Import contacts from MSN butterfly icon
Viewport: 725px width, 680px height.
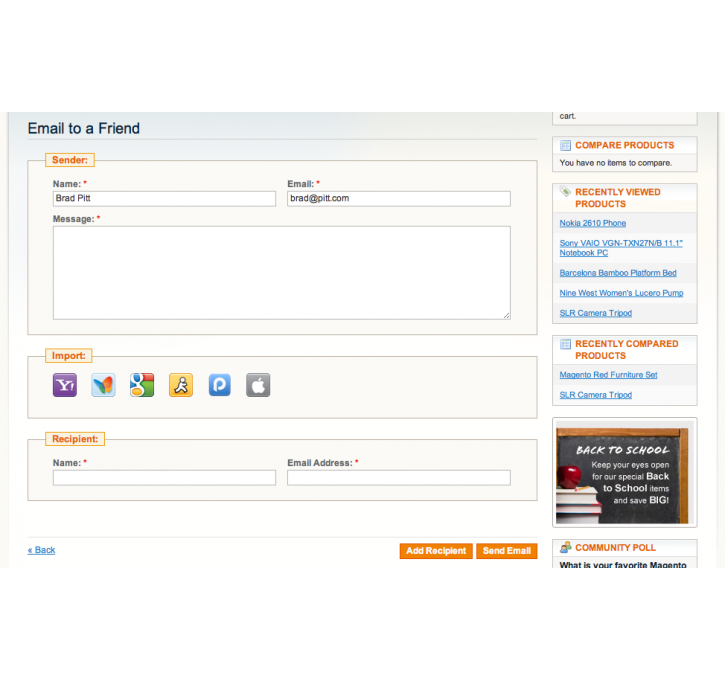coord(103,385)
